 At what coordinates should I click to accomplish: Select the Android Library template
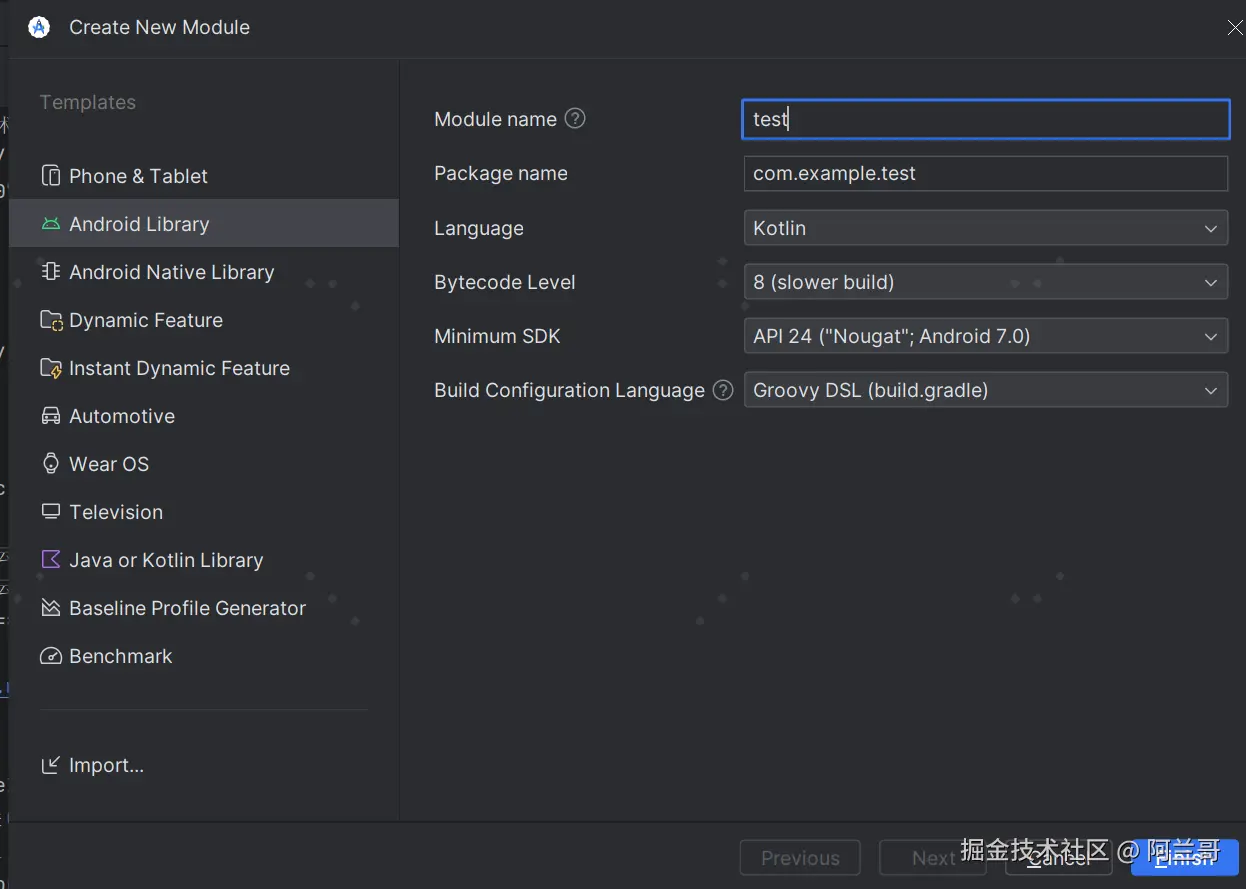tap(204, 224)
